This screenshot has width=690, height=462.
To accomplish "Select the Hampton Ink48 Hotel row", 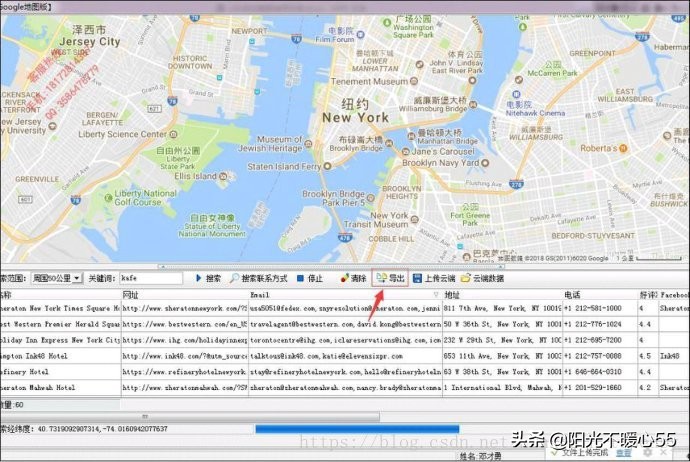I will (60, 356).
